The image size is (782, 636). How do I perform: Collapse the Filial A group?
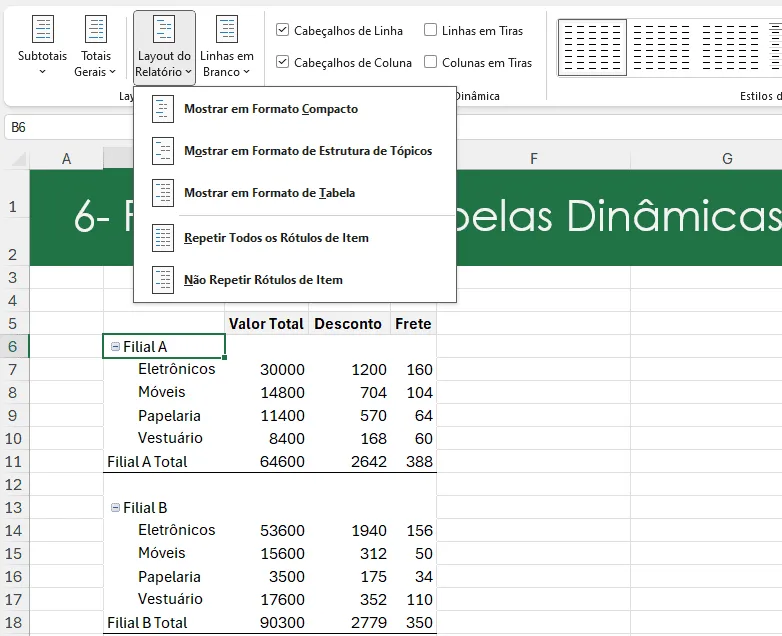click(115, 346)
